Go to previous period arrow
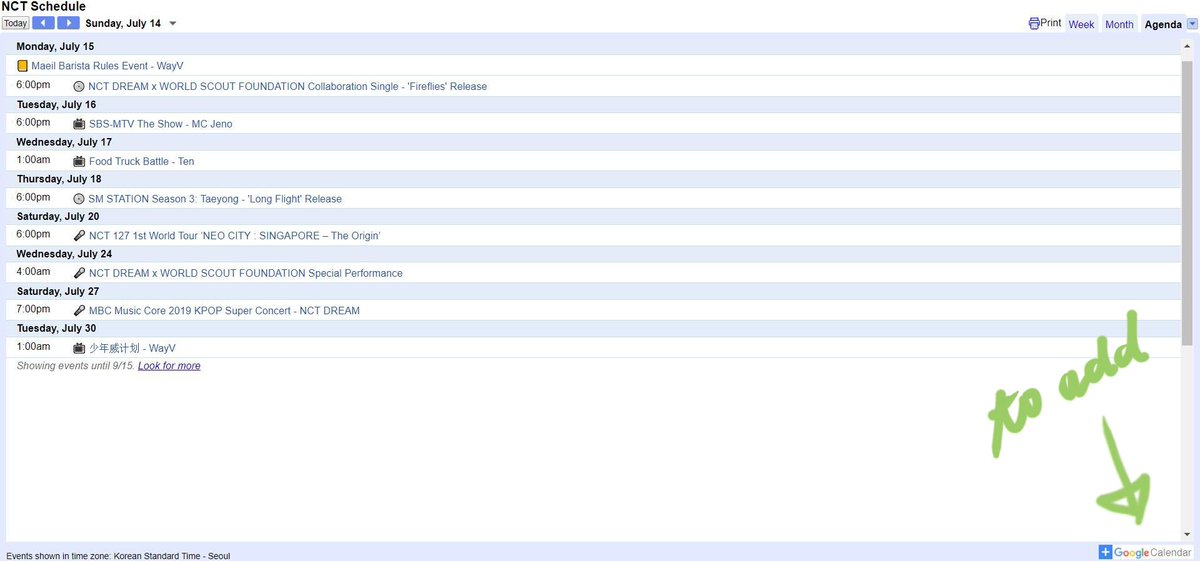This screenshot has width=1200, height=561. tap(43, 23)
